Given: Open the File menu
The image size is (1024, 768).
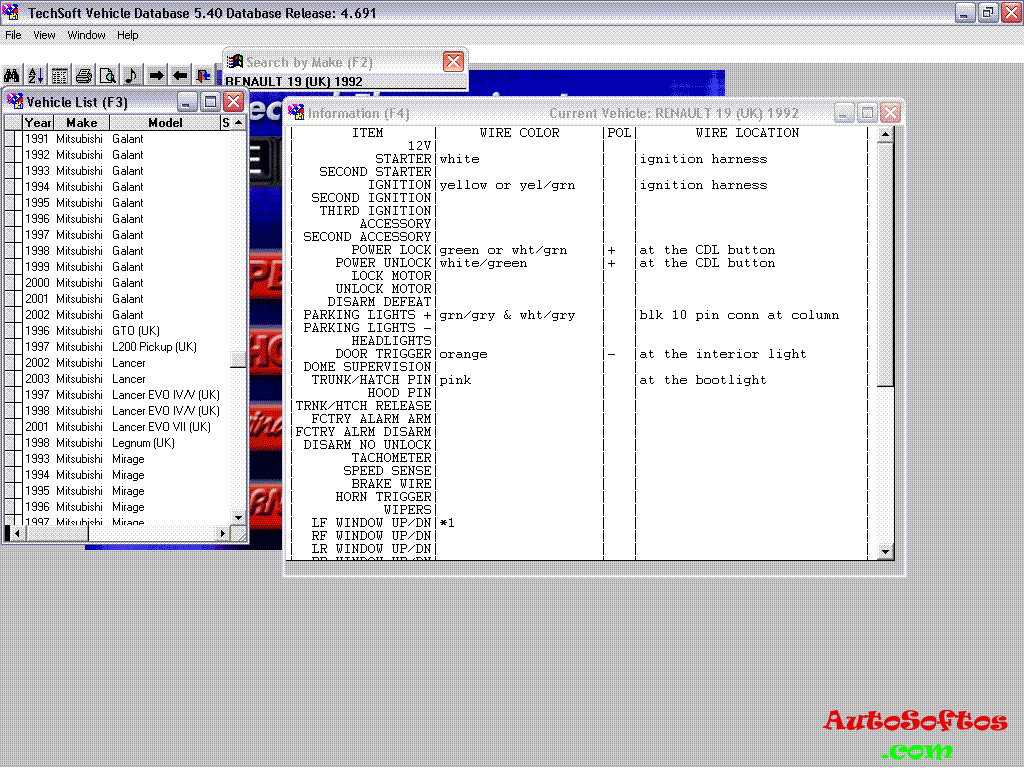Looking at the screenshot, I should [13, 35].
